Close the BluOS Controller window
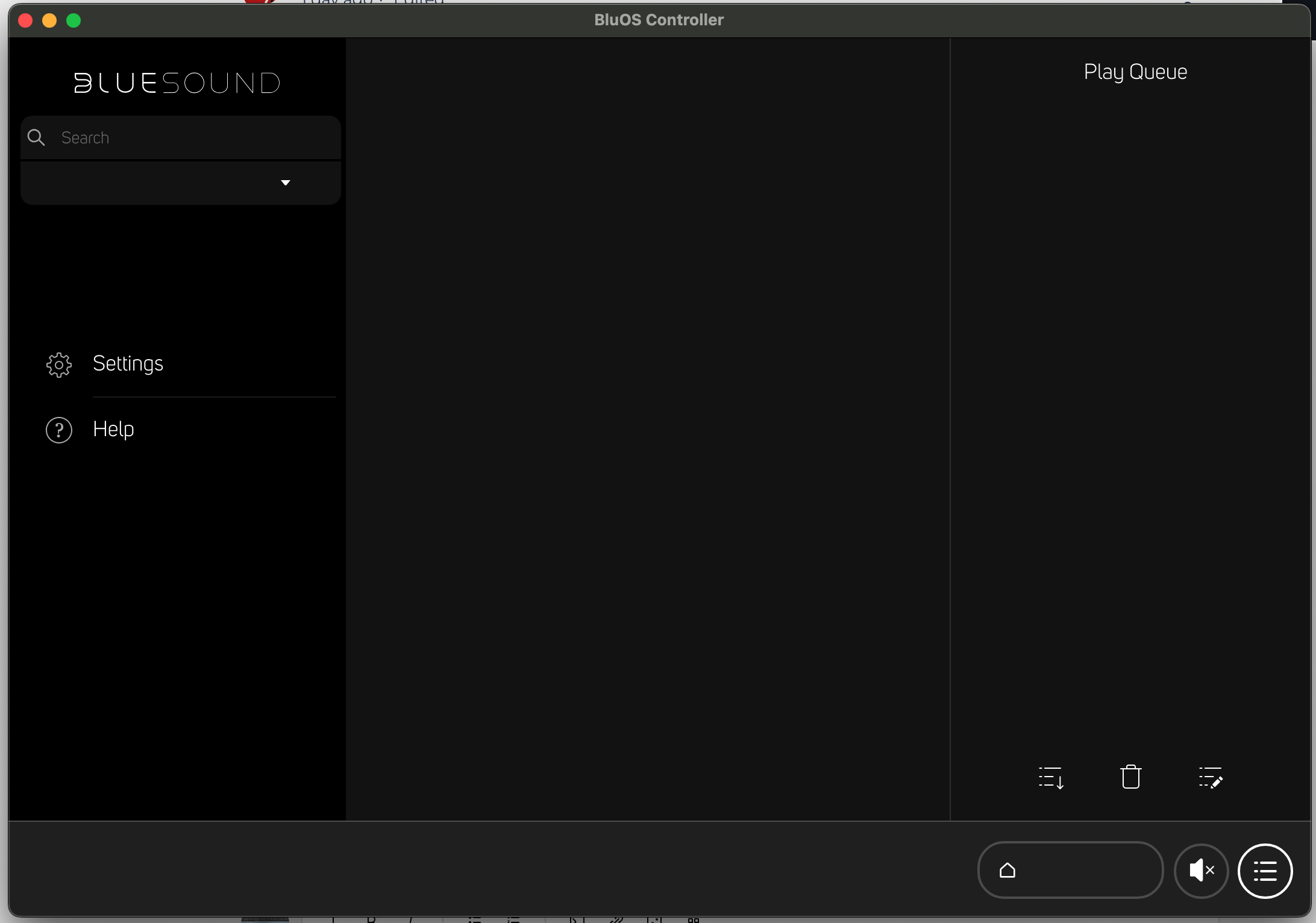 (x=25, y=20)
